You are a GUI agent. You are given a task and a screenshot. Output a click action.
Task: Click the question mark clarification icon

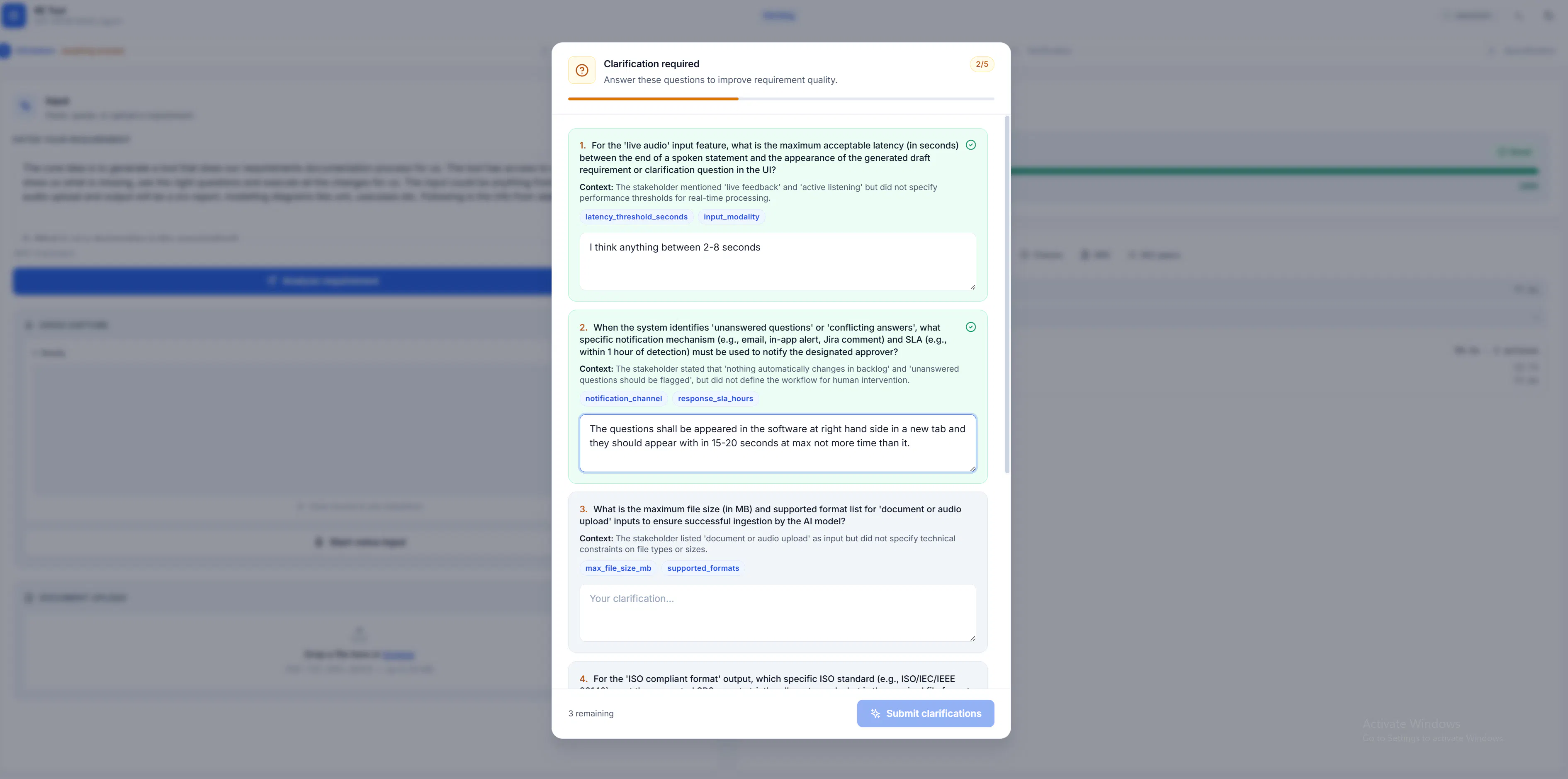581,70
